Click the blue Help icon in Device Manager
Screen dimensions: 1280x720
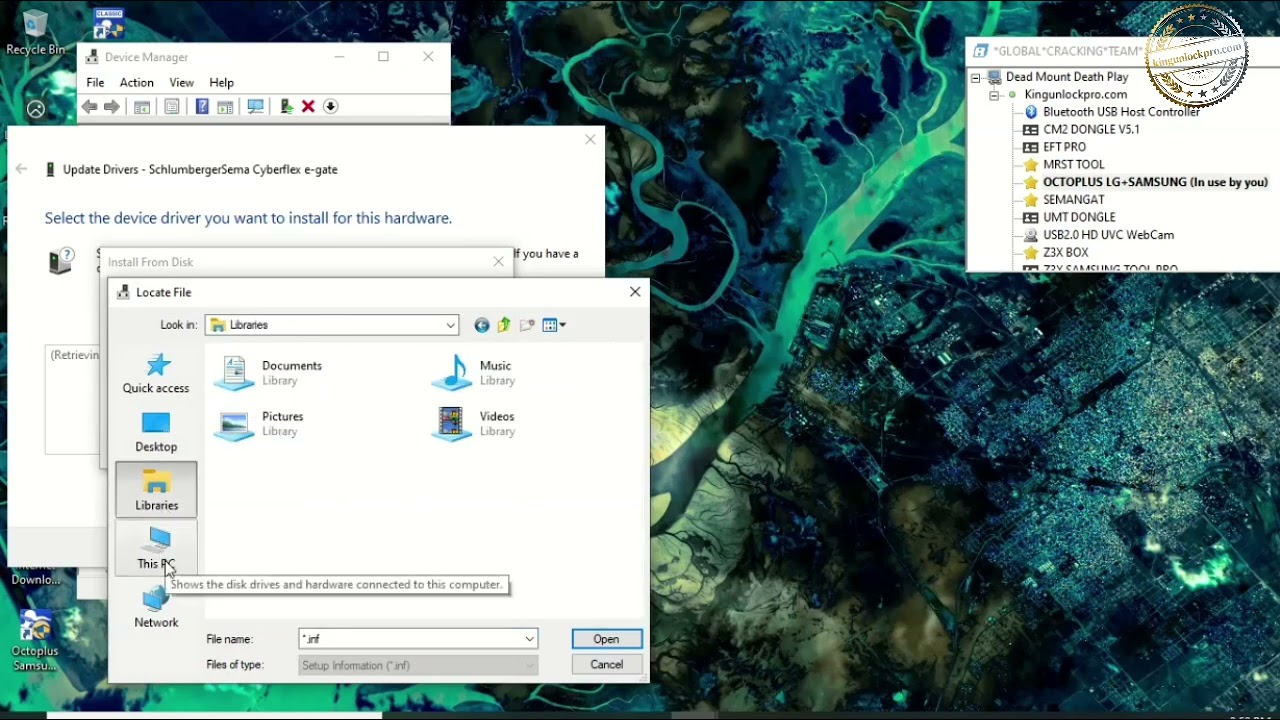click(x=202, y=107)
